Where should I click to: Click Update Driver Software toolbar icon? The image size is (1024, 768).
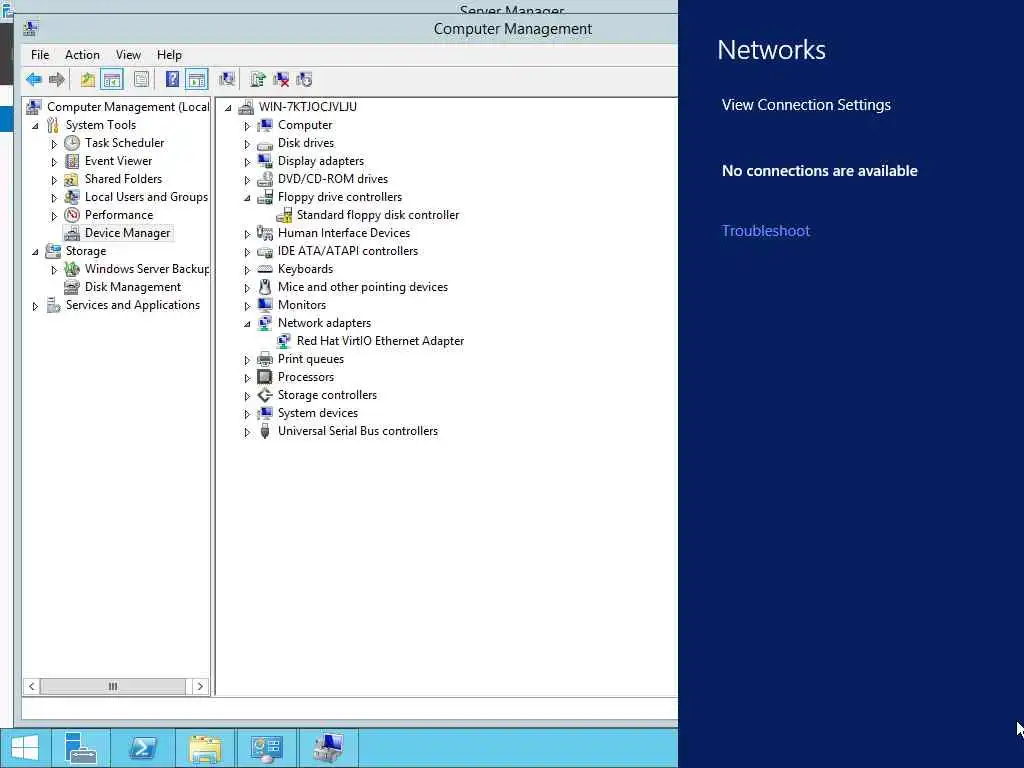pos(258,80)
